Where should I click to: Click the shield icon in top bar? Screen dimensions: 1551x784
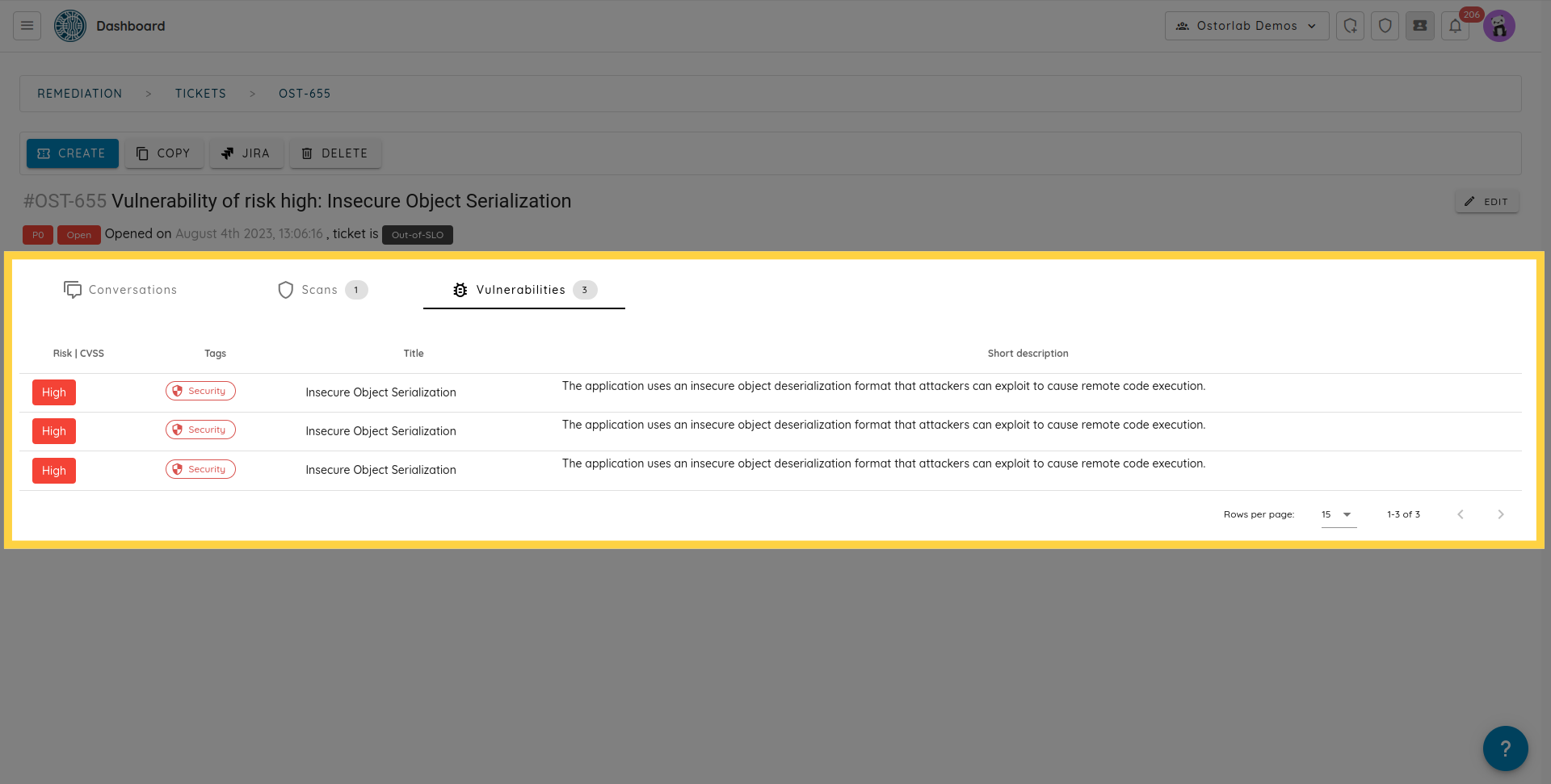(x=1385, y=26)
